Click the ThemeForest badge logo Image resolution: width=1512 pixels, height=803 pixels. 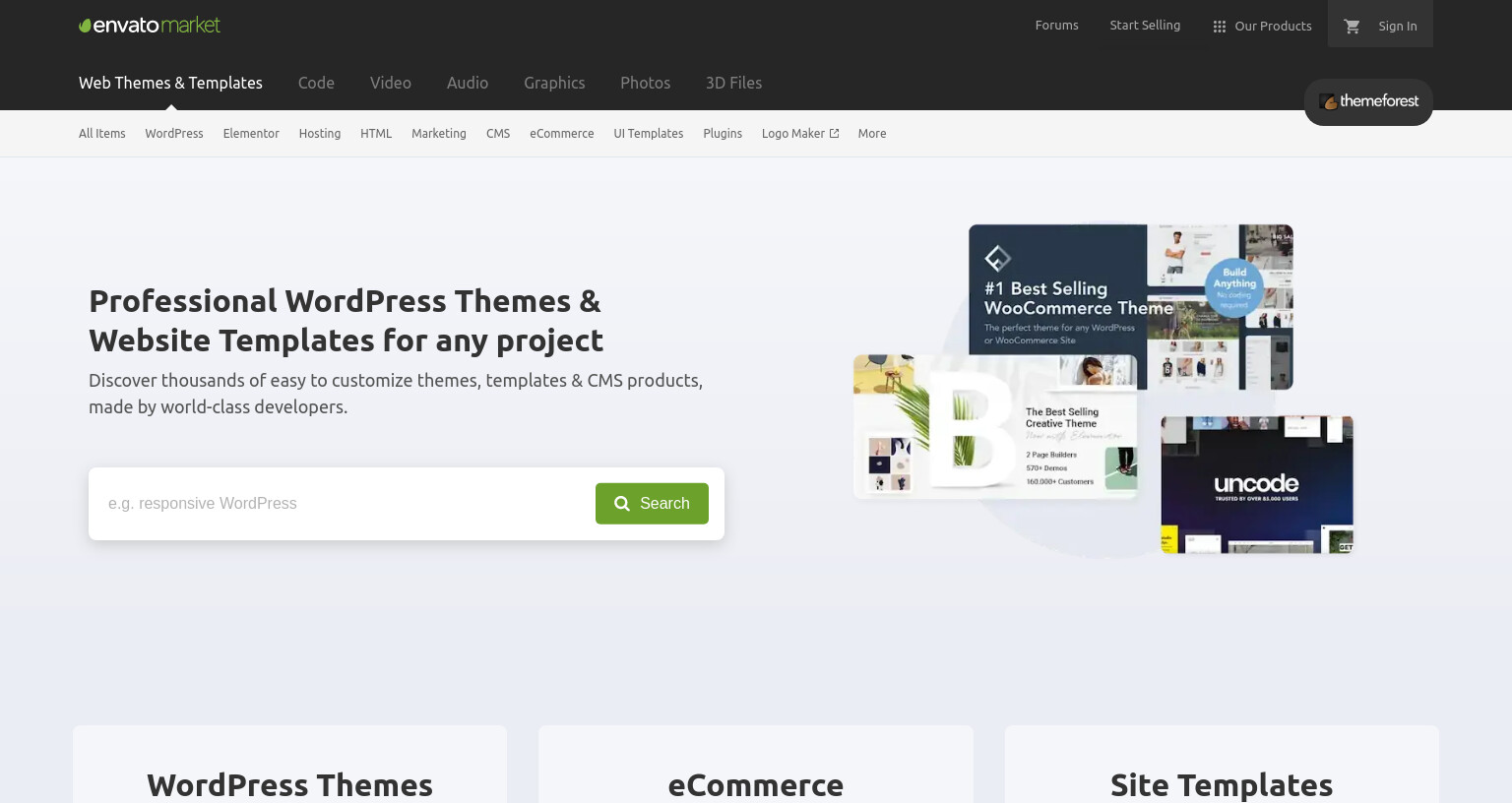coord(1368,101)
